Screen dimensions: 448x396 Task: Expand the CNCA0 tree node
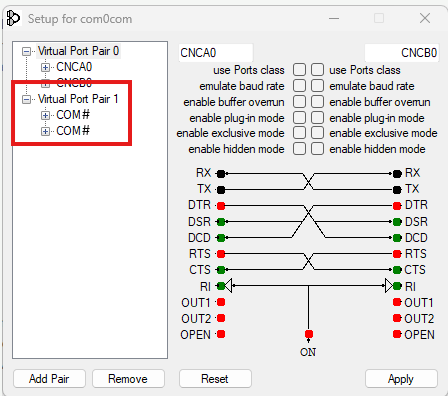[x=45, y=68]
